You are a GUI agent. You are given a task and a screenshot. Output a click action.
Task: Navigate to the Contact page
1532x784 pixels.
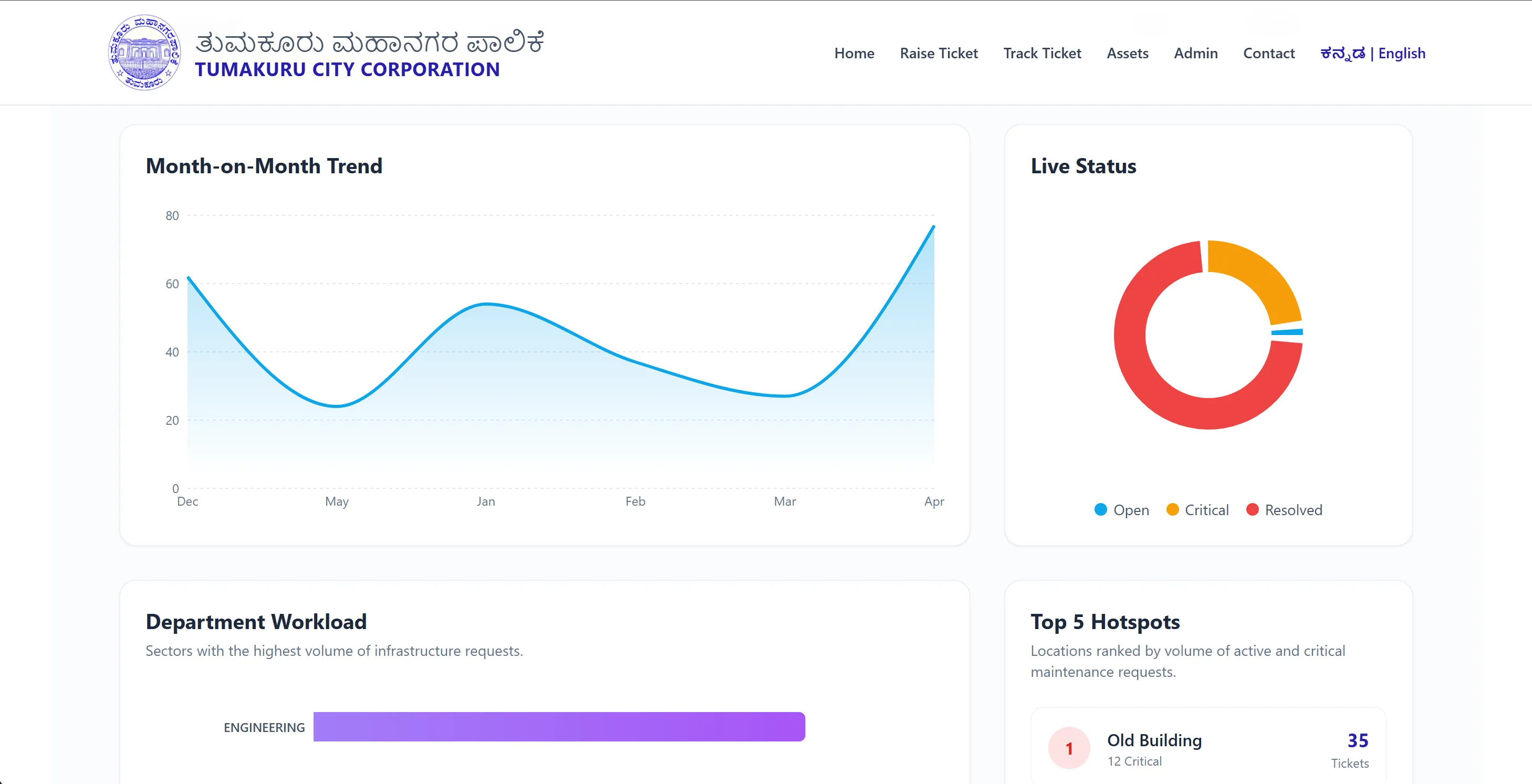tap(1268, 53)
